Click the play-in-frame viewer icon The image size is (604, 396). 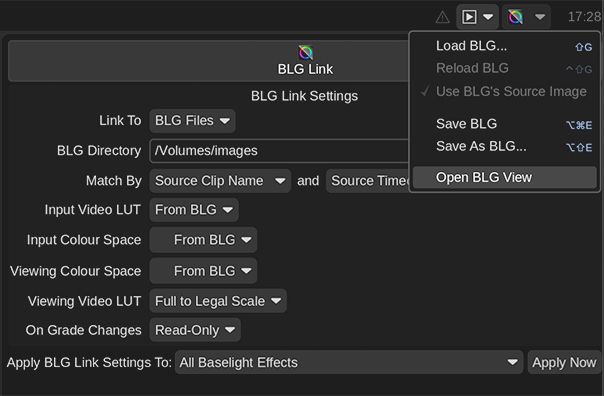click(469, 17)
